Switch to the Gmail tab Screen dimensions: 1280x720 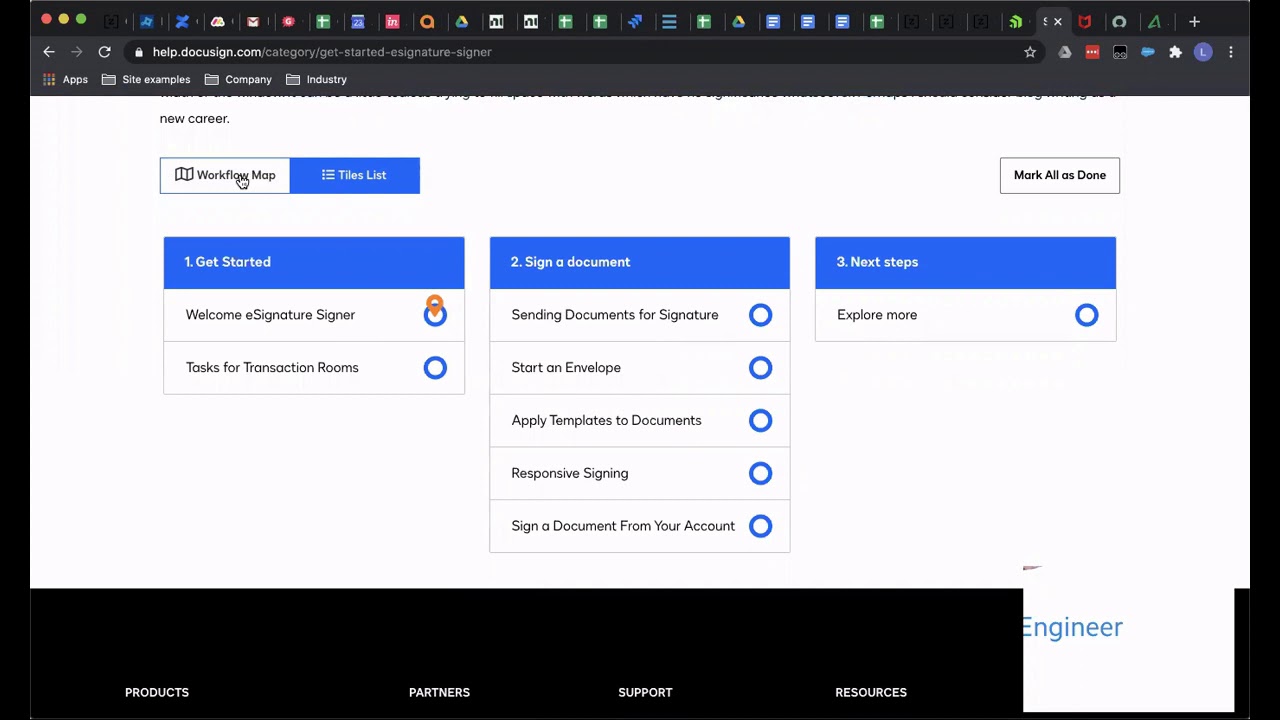coord(253,21)
